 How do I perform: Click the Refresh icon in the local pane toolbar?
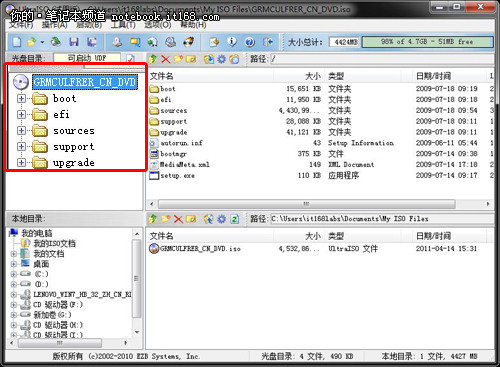(234, 219)
